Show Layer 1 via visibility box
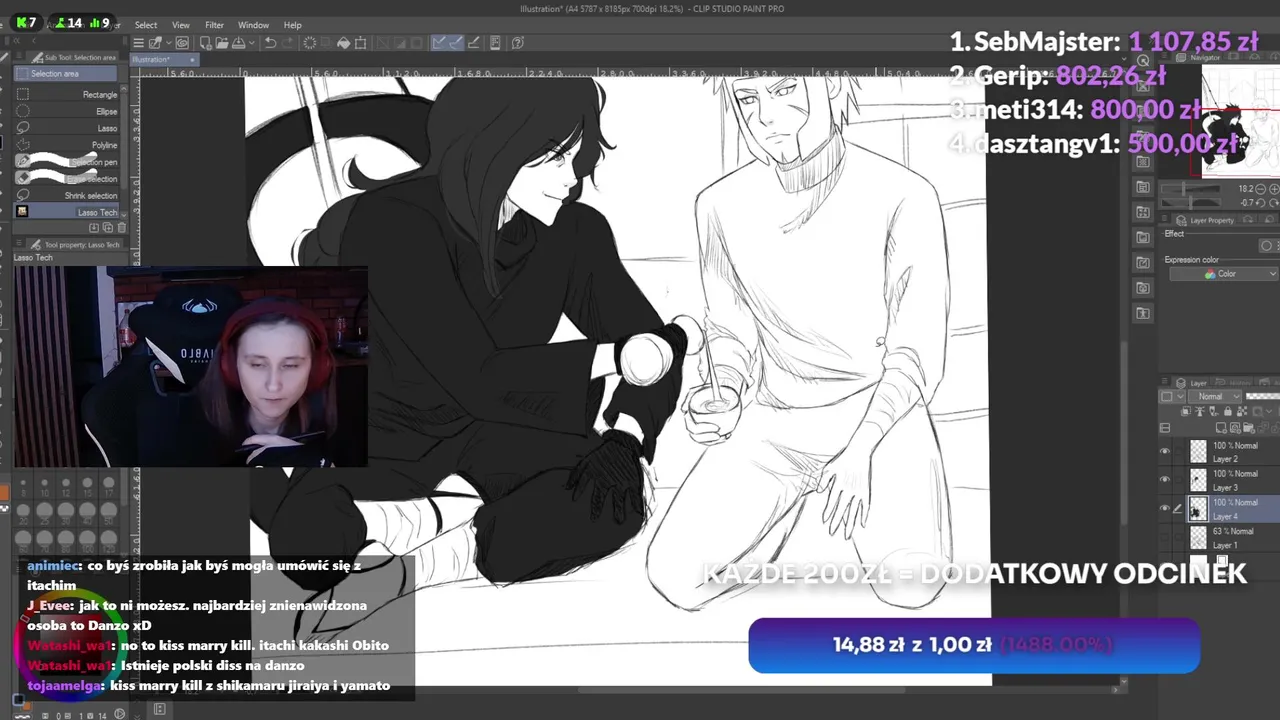 pos(1164,537)
